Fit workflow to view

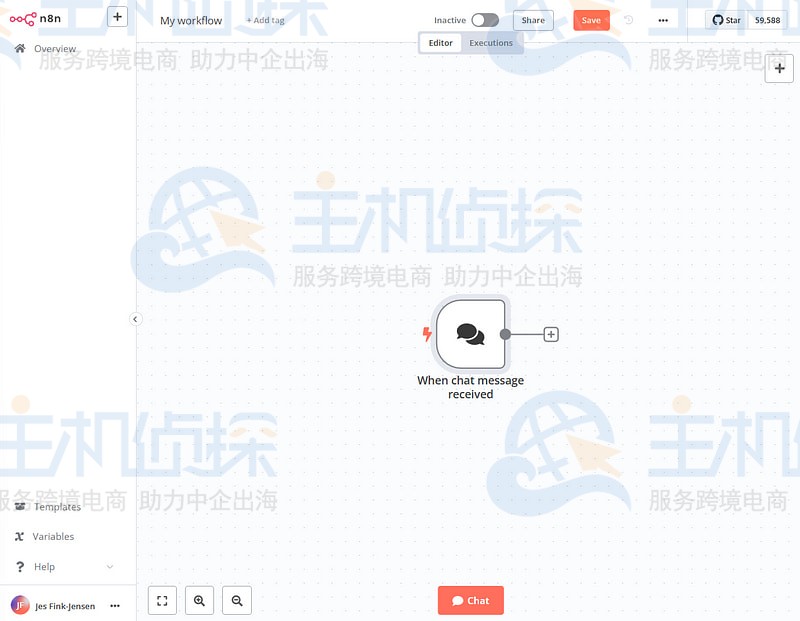pyautogui.click(x=161, y=600)
